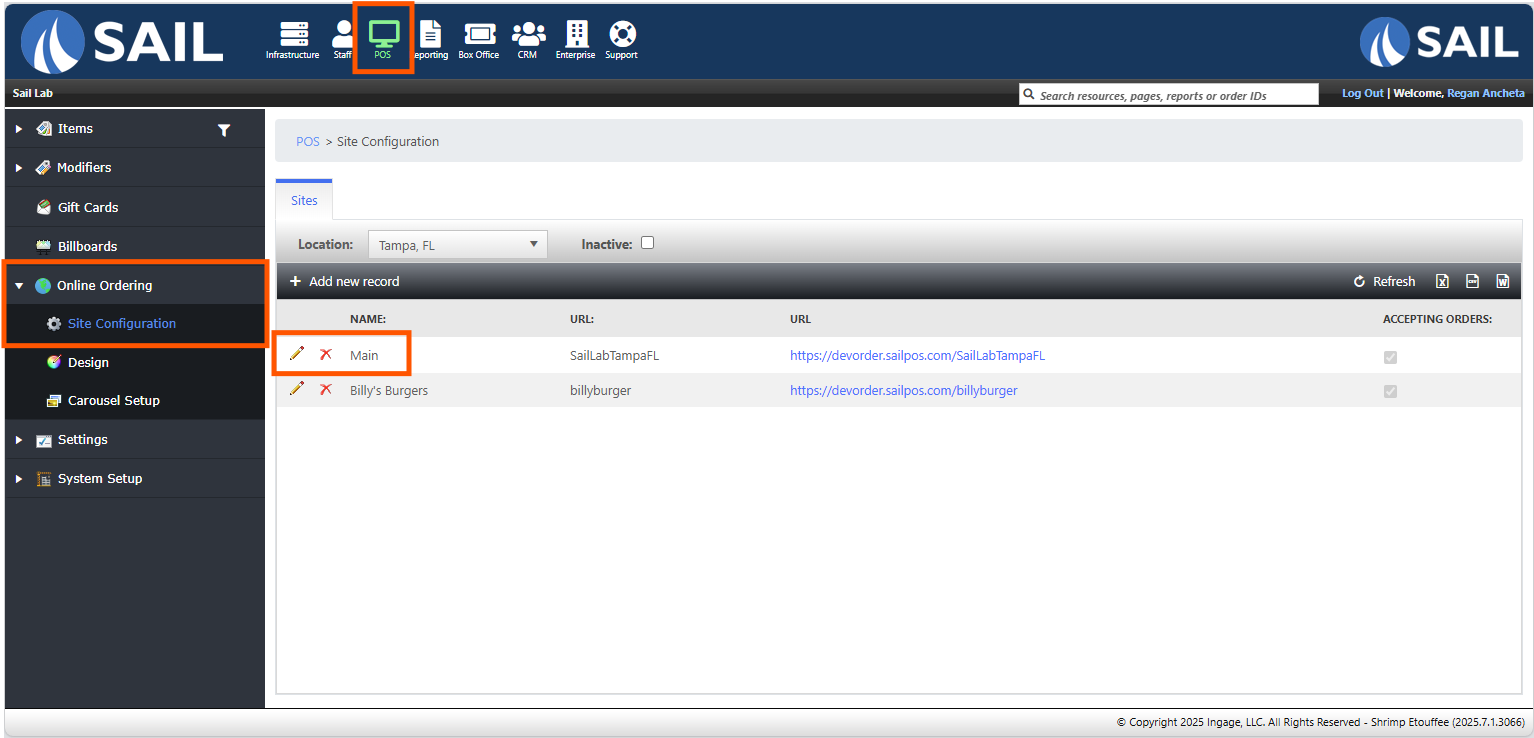This screenshot has height=738, width=1534.
Task: Click the pencil edit icon for Main
Action: pos(297,354)
